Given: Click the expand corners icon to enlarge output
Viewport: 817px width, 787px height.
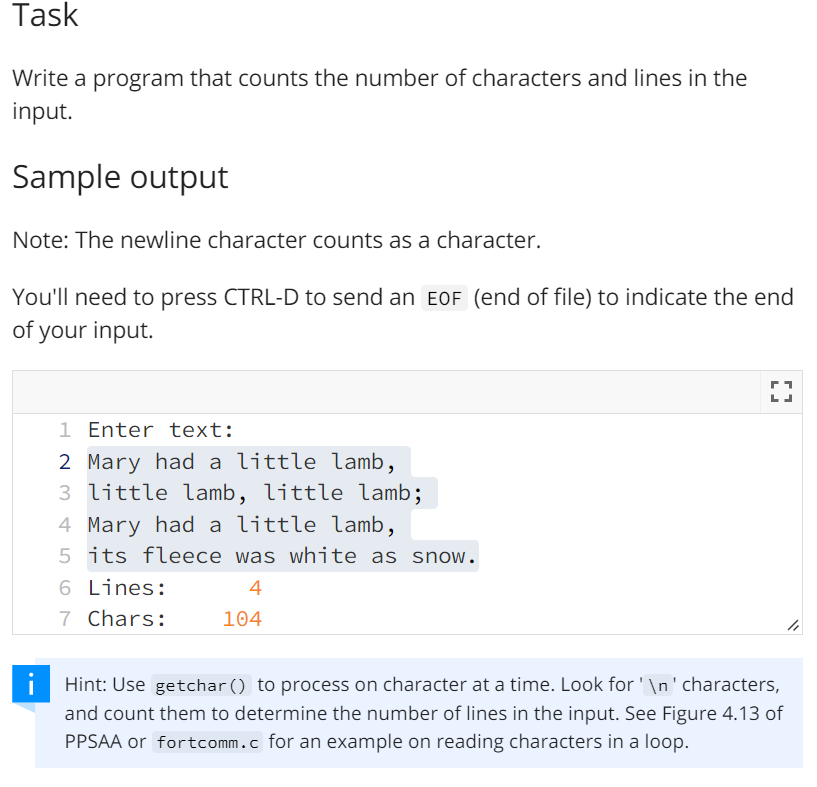Looking at the screenshot, I should click(781, 391).
